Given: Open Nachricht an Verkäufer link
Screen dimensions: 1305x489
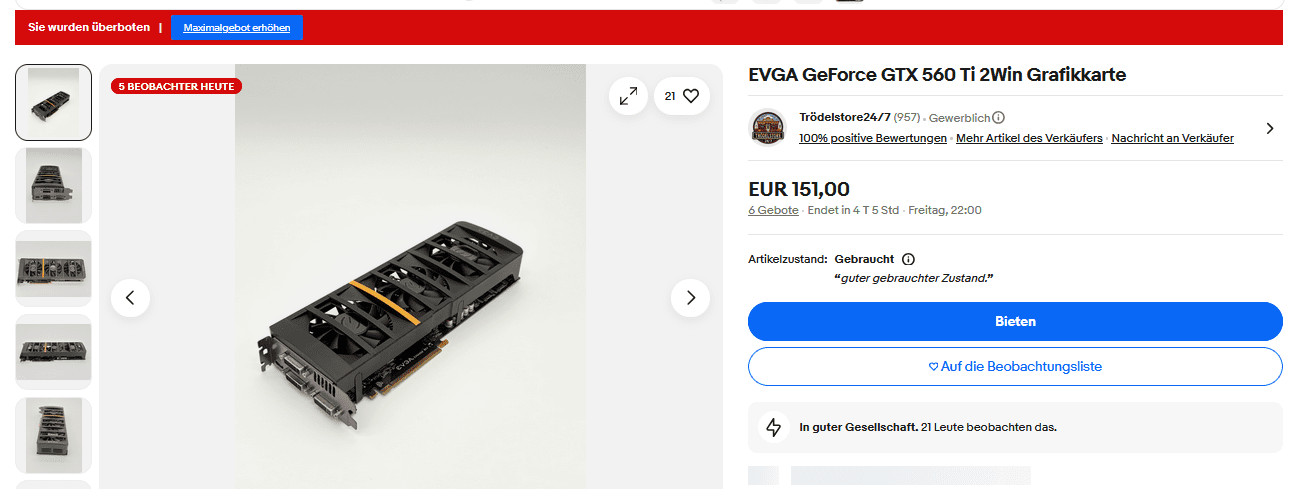Looking at the screenshot, I should point(1172,138).
